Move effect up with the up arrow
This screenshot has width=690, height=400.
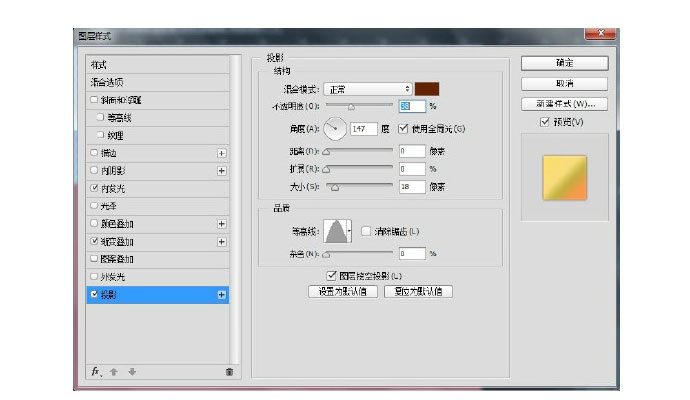(114, 372)
